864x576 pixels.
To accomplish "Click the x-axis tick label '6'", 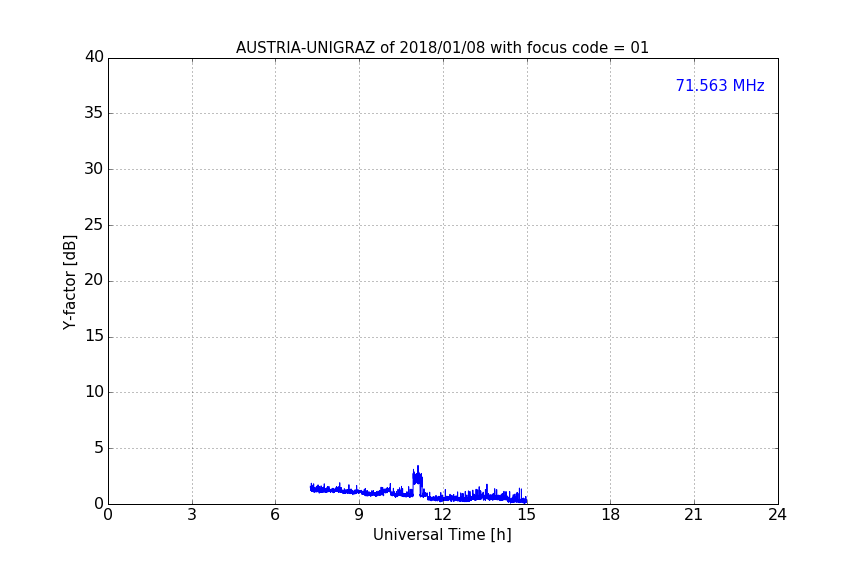I will 275,515.
